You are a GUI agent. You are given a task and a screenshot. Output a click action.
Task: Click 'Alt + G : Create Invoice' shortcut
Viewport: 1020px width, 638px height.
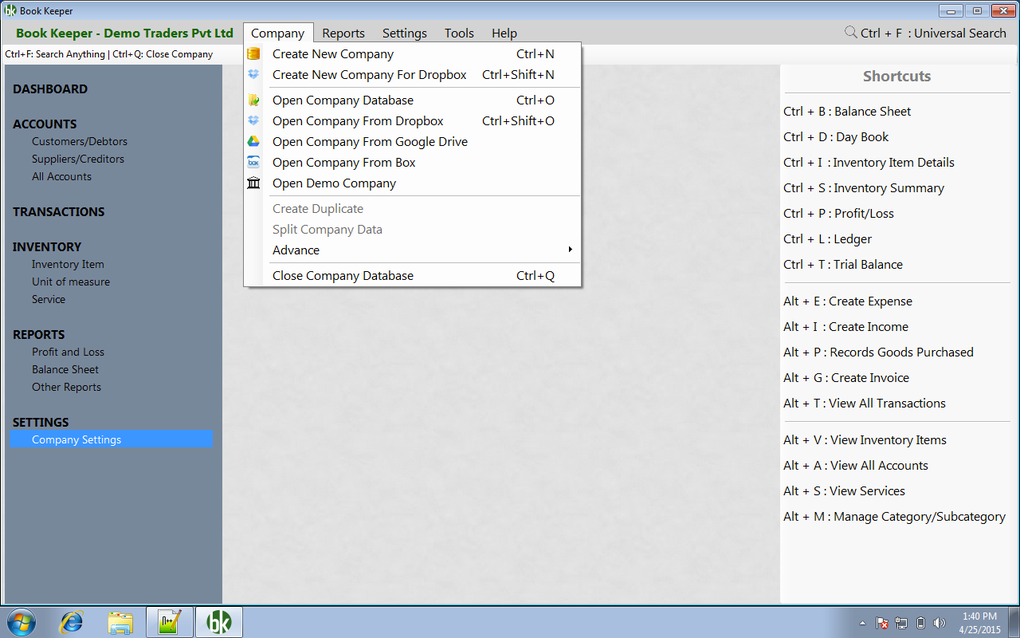click(x=846, y=377)
